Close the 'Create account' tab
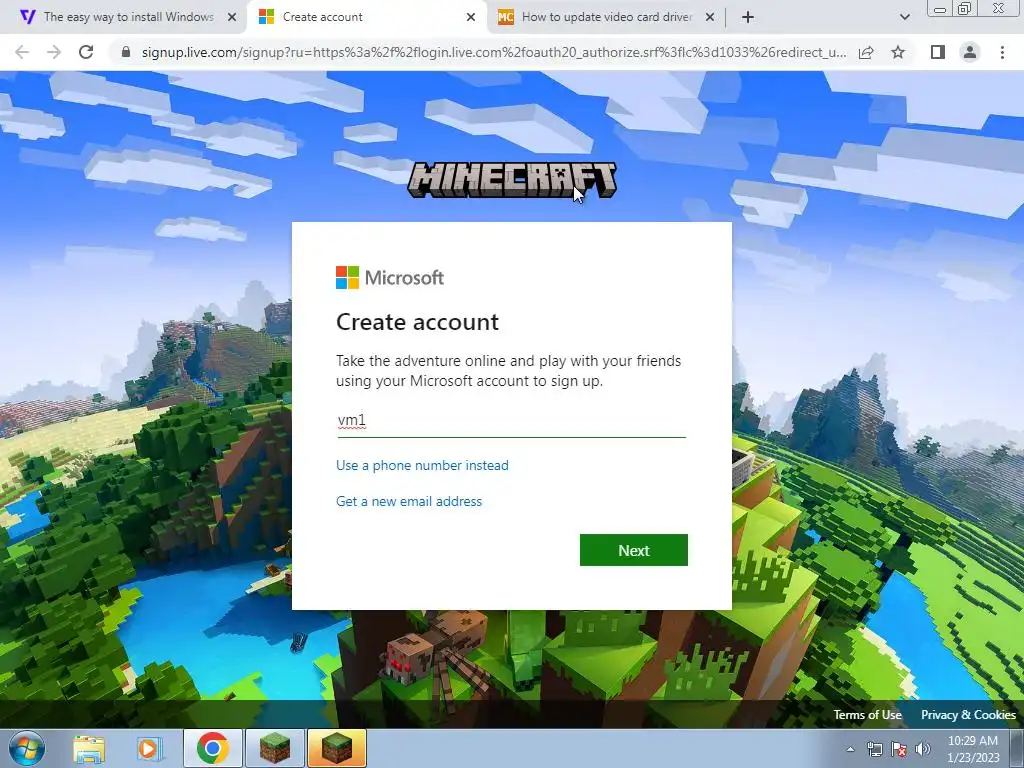The width and height of the screenshot is (1024, 768). pyautogui.click(x=471, y=17)
